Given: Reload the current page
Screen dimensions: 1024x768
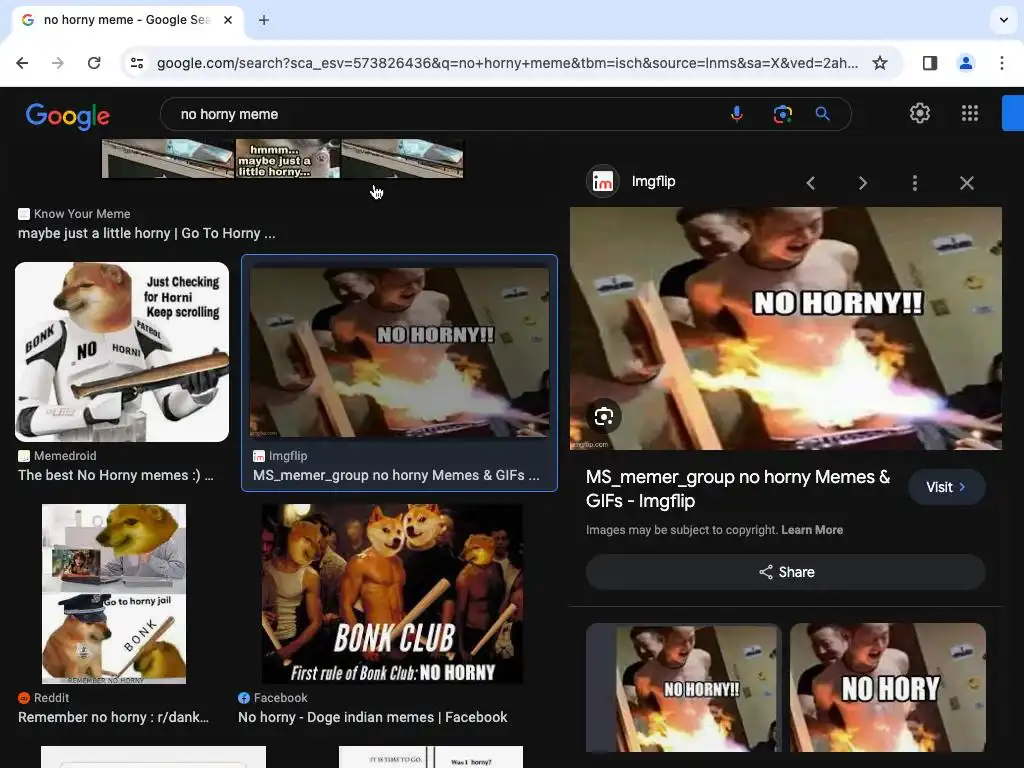Looking at the screenshot, I should [94, 63].
